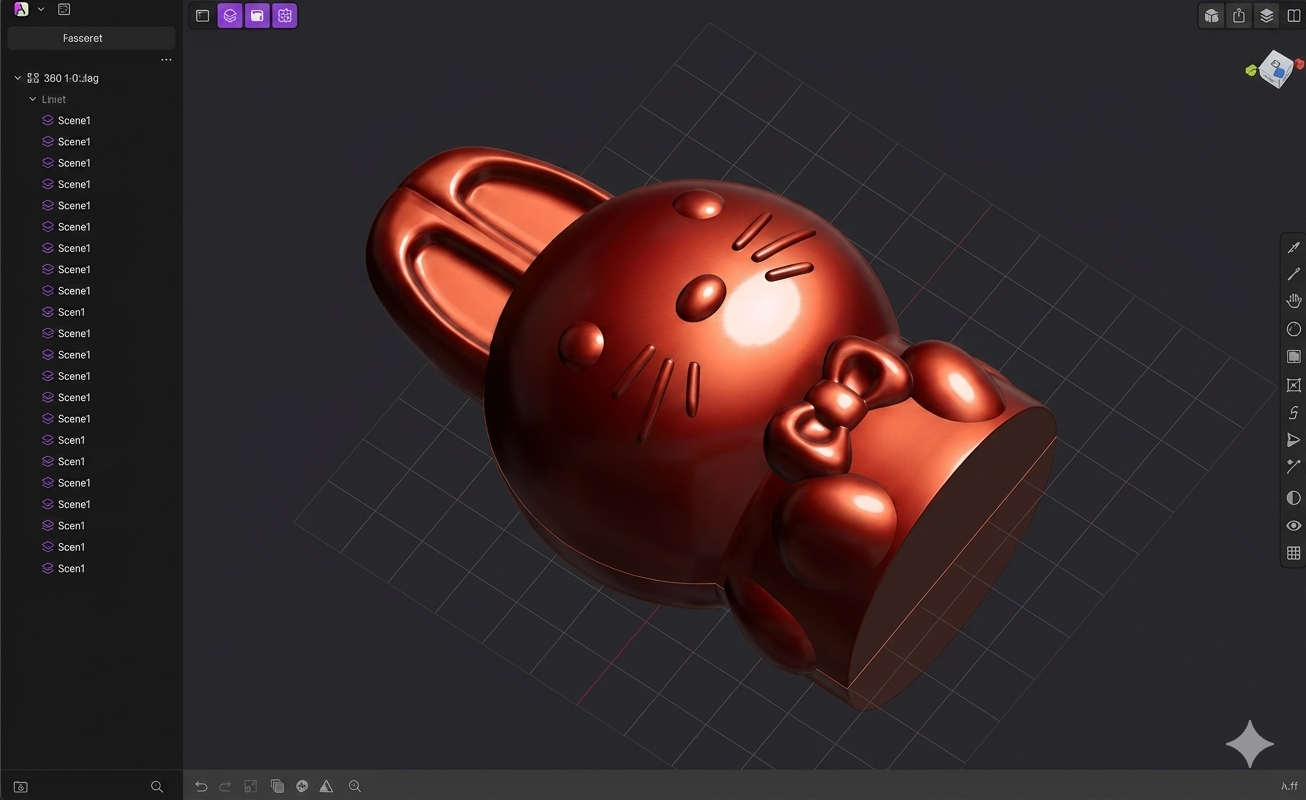Select the S-curve tool

click(x=1294, y=413)
